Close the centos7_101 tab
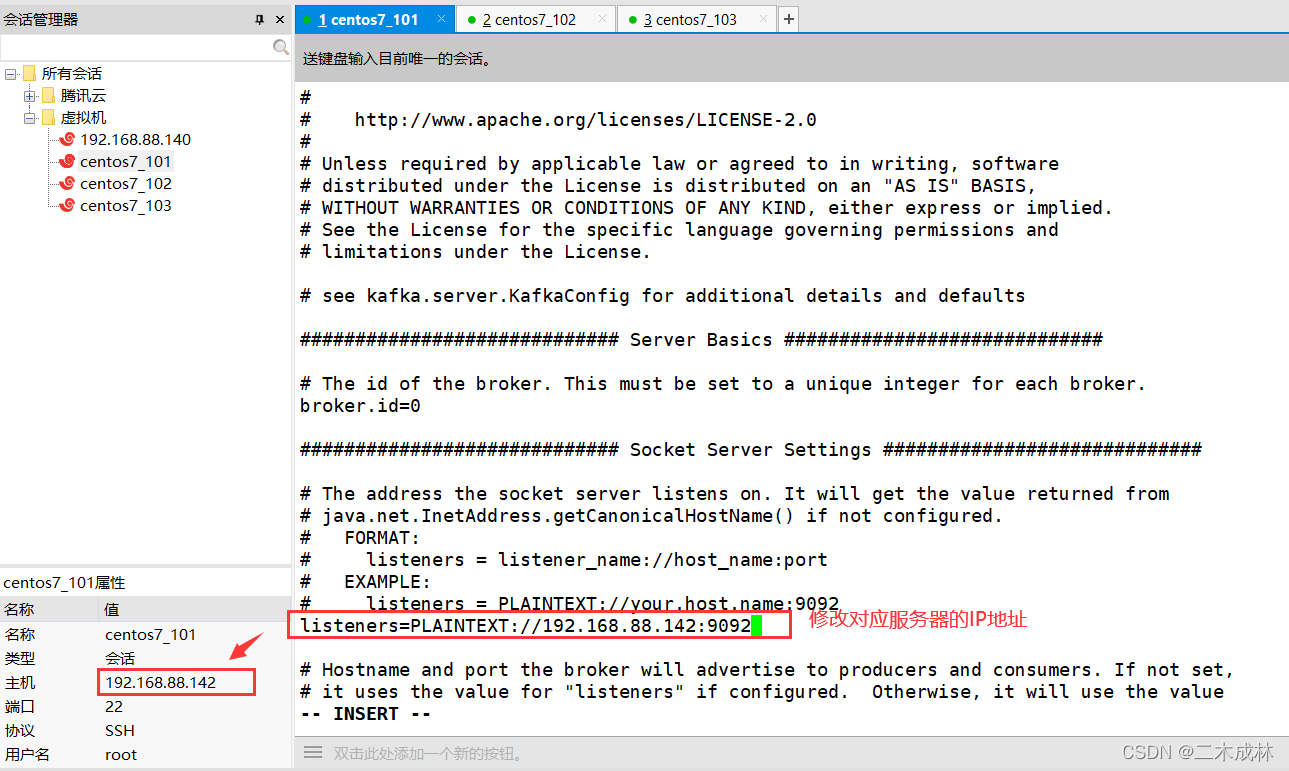1289x771 pixels. pos(440,19)
